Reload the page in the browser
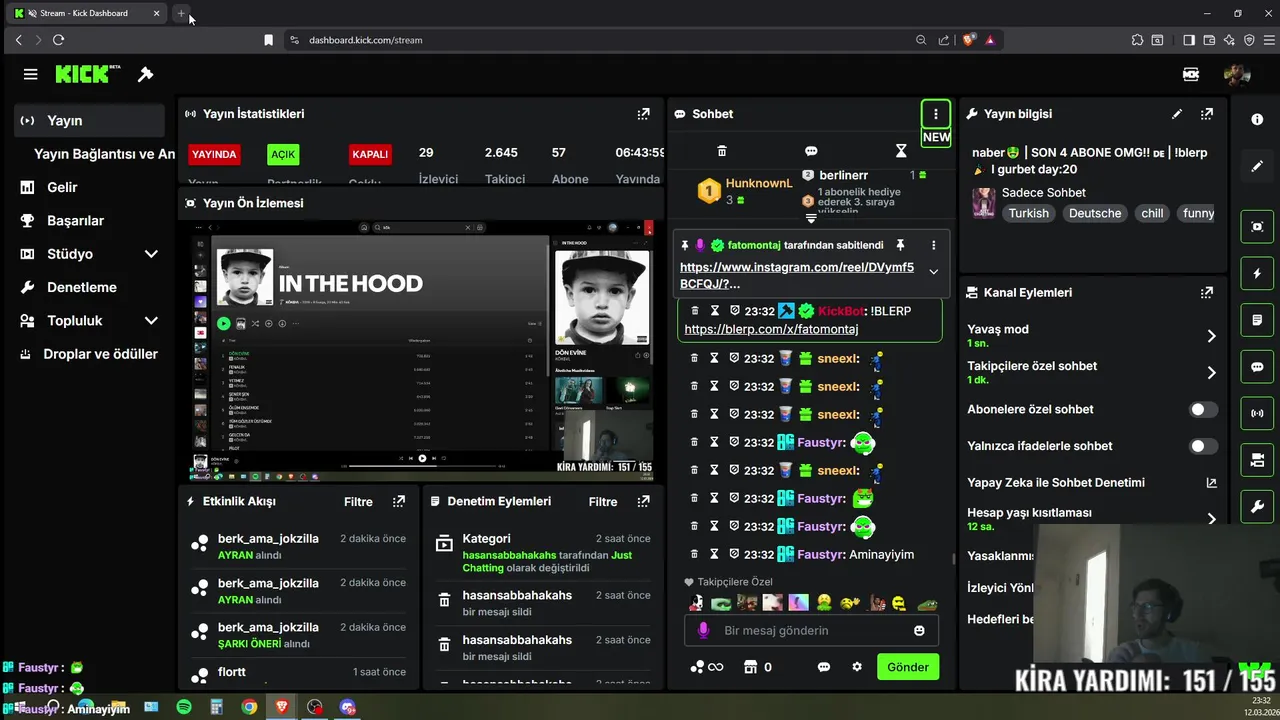Image resolution: width=1280 pixels, height=720 pixels. 58,40
